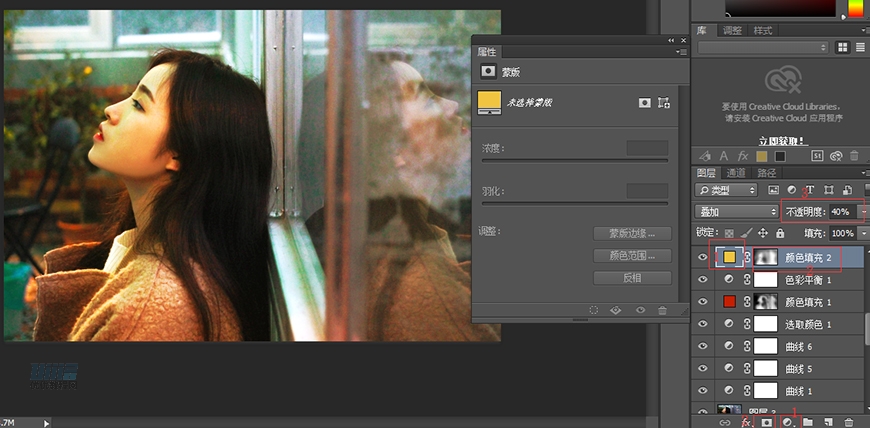Lock all with the padlock icon

(780, 233)
